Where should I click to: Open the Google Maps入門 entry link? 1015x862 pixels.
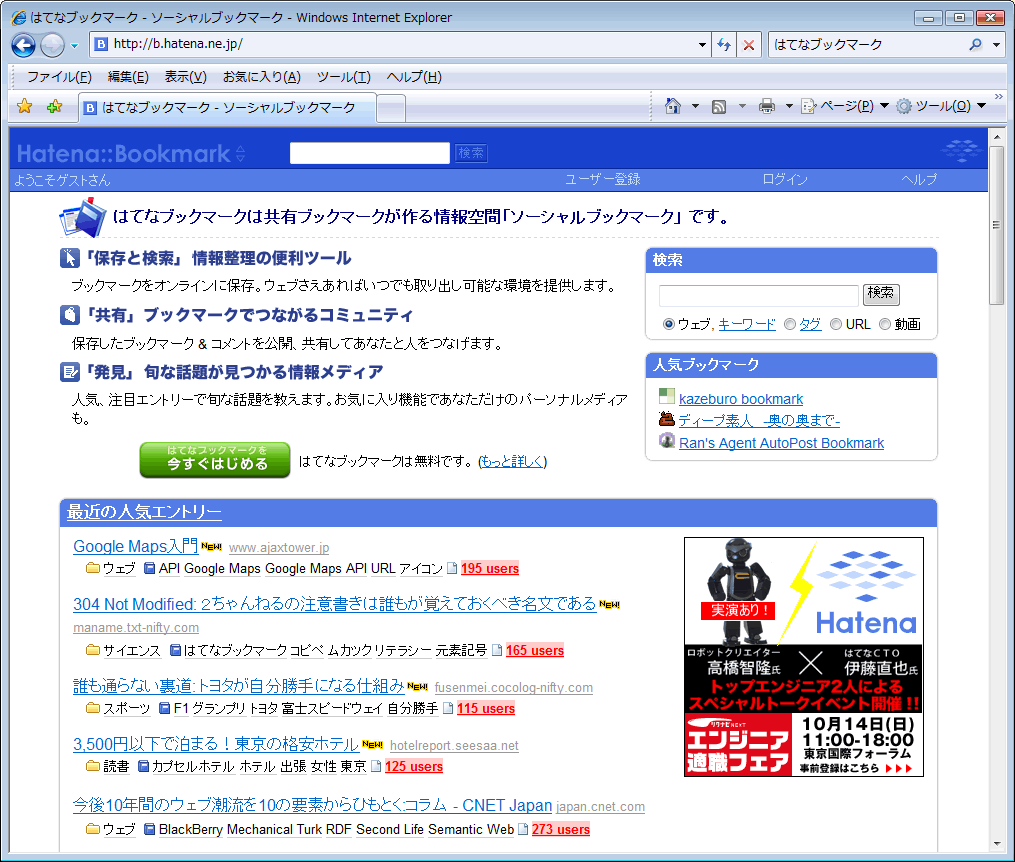(x=135, y=546)
